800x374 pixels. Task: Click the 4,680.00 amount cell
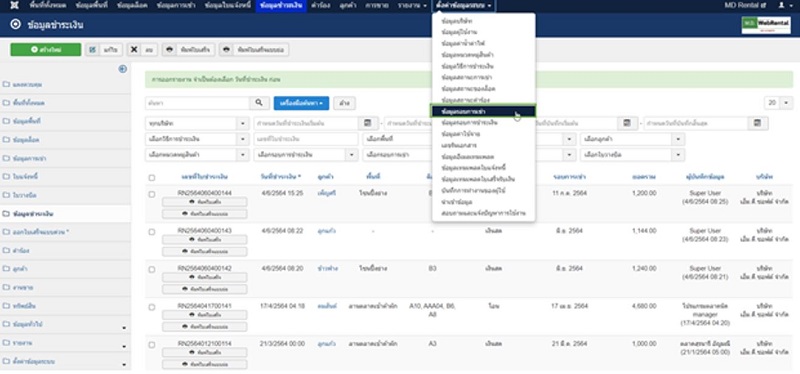(x=644, y=306)
